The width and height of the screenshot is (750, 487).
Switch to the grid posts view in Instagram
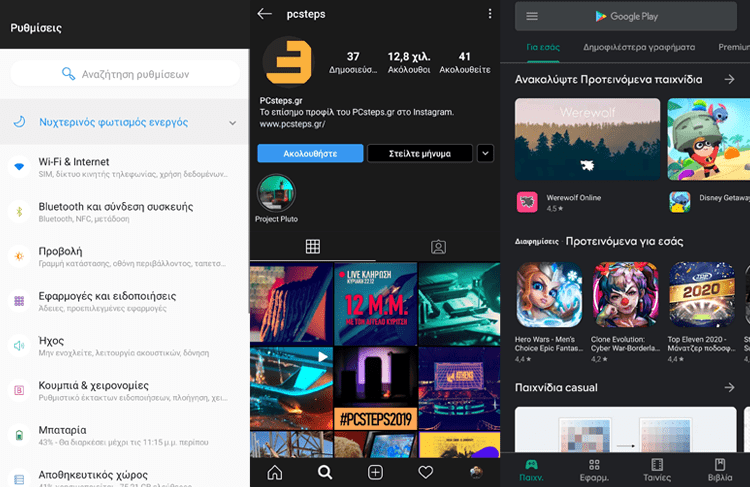coord(313,247)
